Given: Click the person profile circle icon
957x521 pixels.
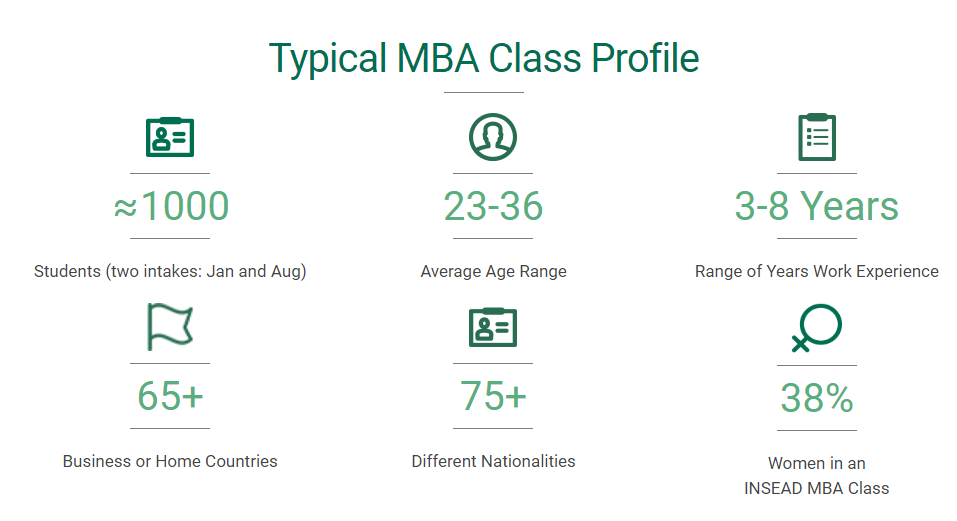Looking at the screenshot, I should pyautogui.click(x=493, y=137).
